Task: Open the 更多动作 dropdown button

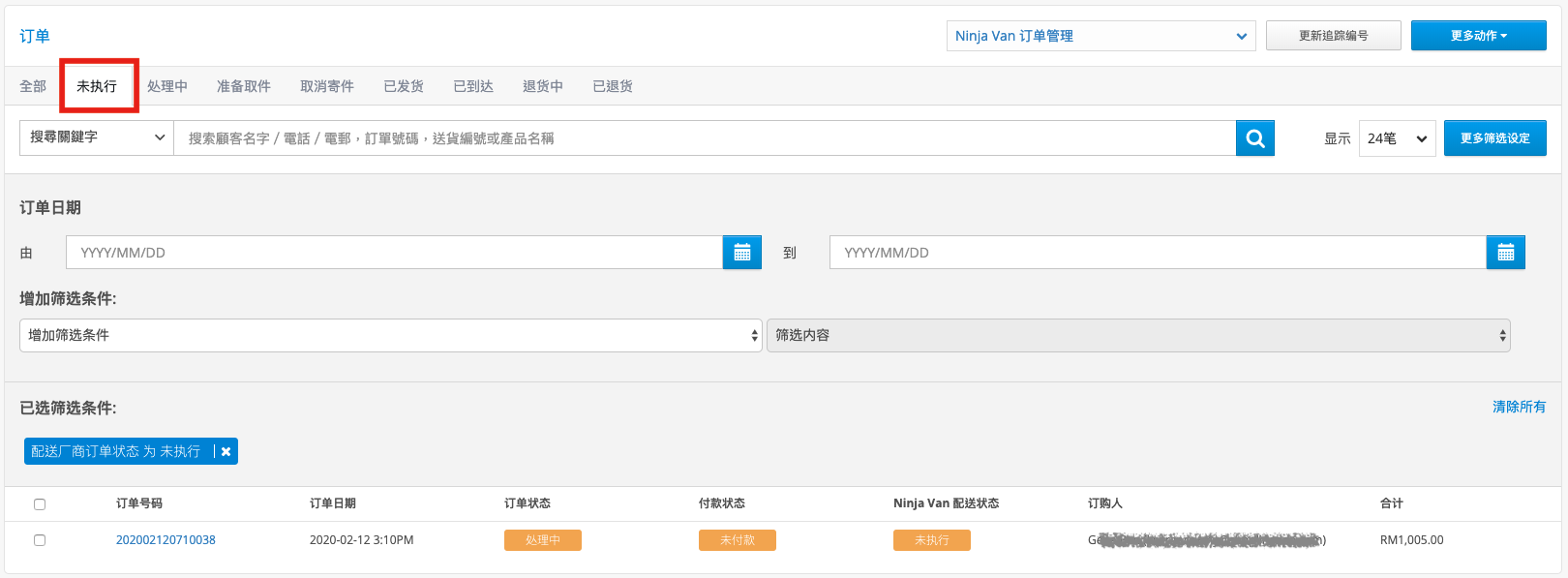Action: click(1479, 36)
